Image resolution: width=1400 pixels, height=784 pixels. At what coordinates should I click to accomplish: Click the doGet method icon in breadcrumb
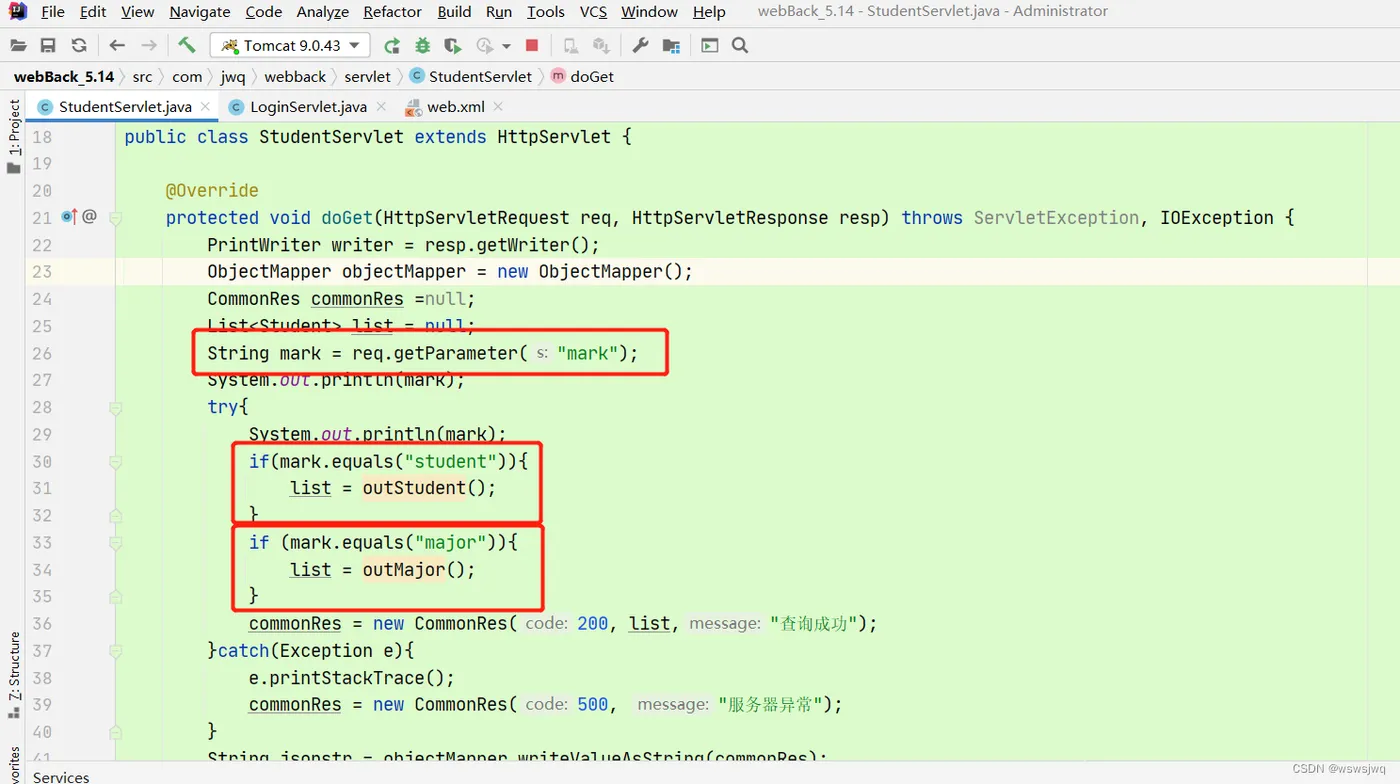tap(558, 76)
